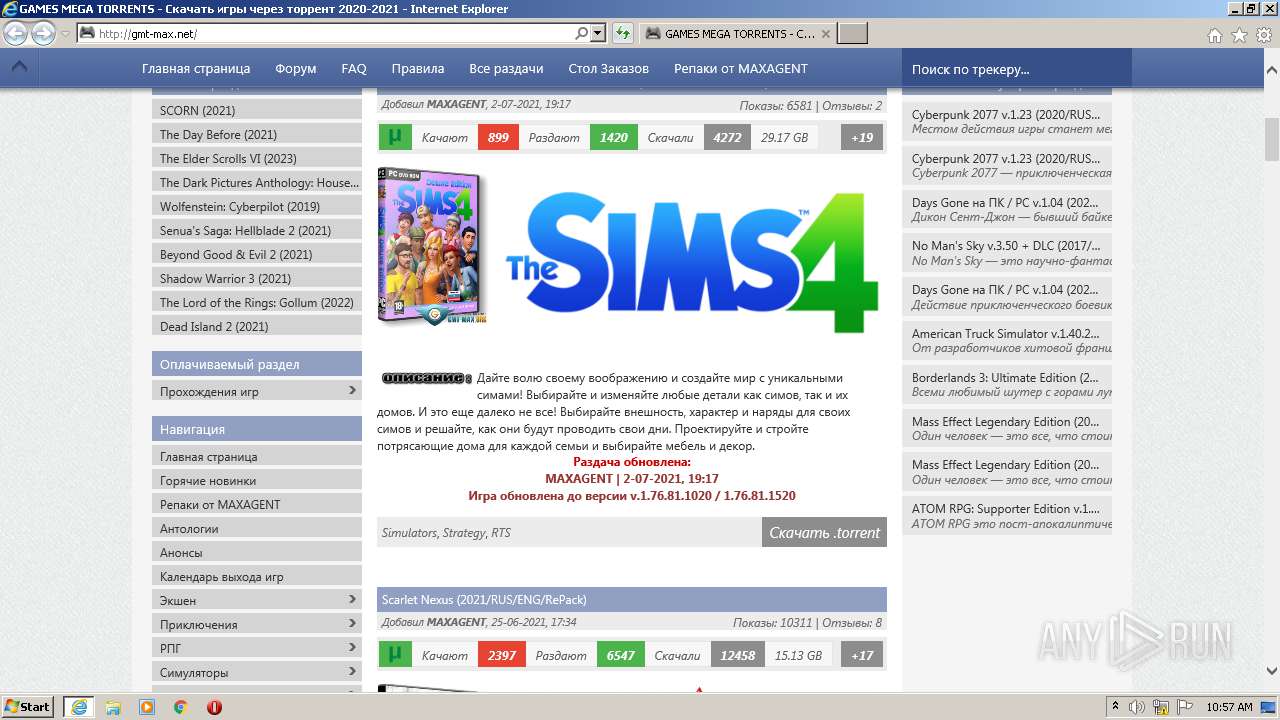This screenshot has width=1280, height=720.
Task: Click the +19 rating button
Action: (862, 137)
